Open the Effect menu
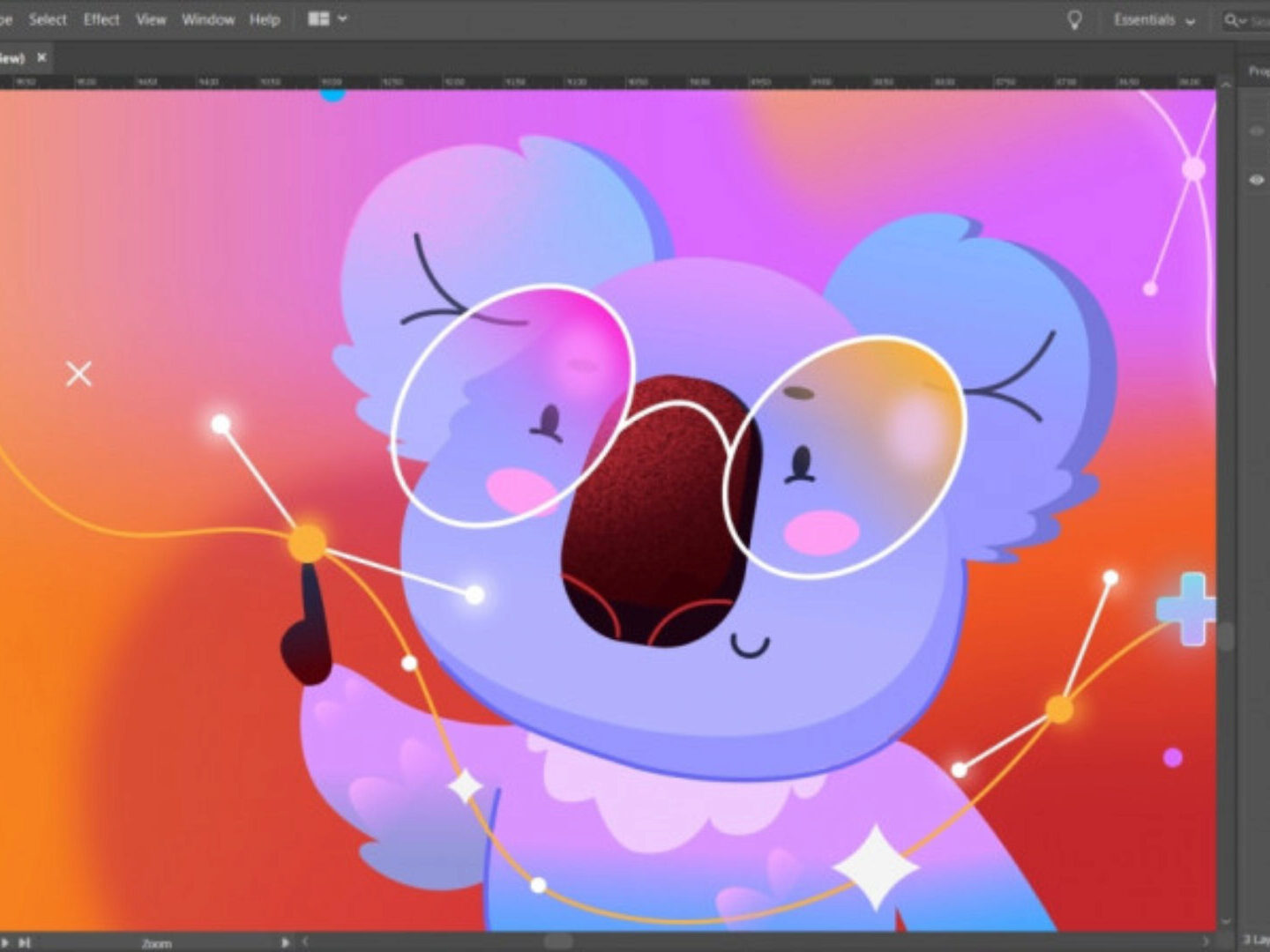 [101, 19]
